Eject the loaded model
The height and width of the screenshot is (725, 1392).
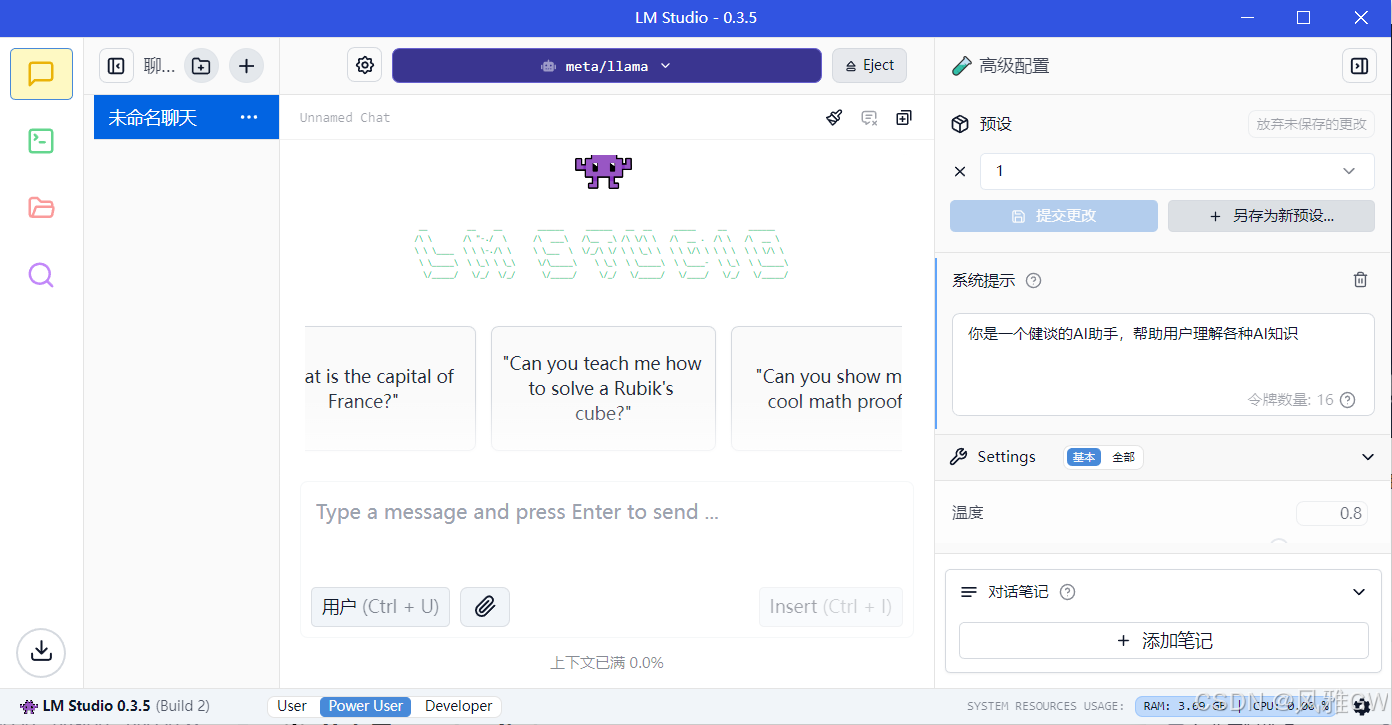869,66
